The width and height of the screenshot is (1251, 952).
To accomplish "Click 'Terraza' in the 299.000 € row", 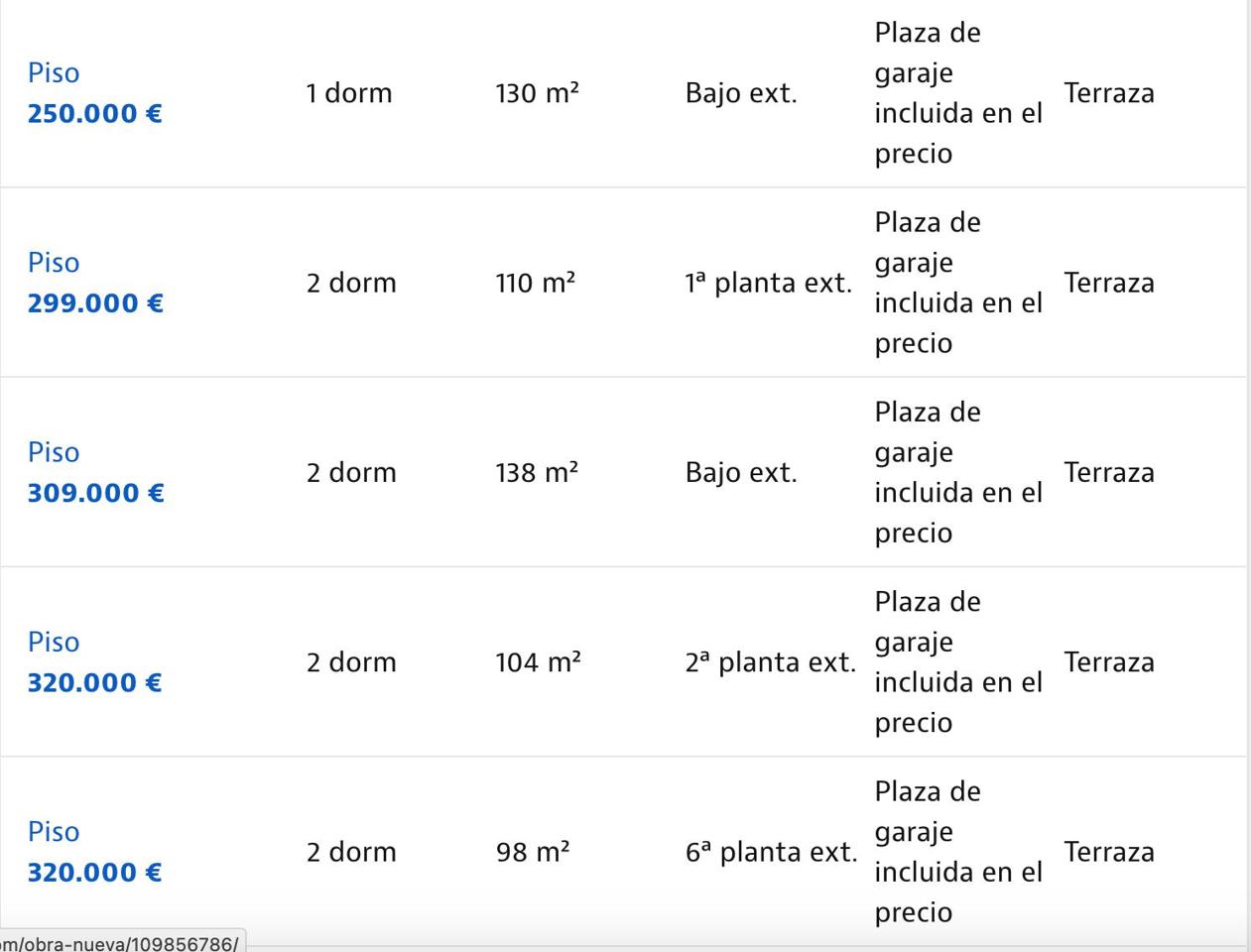I will (x=1108, y=283).
